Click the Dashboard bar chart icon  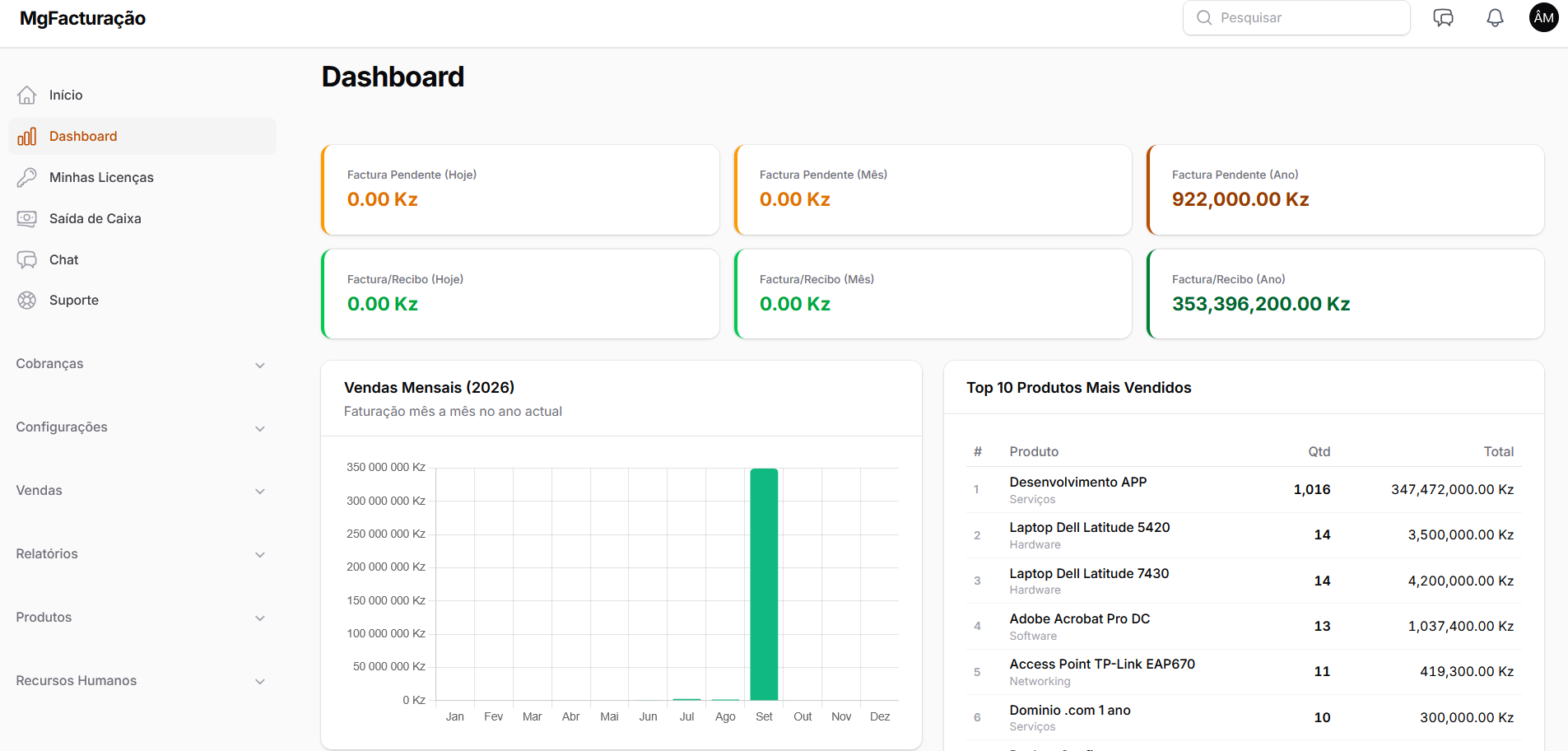click(x=27, y=137)
